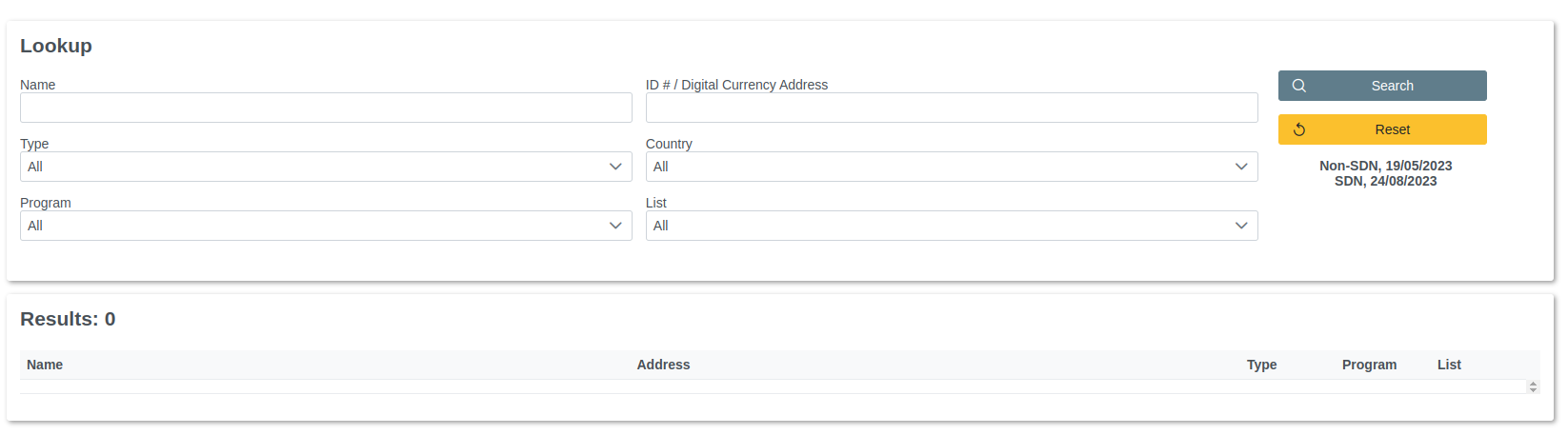This screenshot has width=1568, height=435.
Task: Click the chevron arrow on Country field
Action: tap(1241, 167)
